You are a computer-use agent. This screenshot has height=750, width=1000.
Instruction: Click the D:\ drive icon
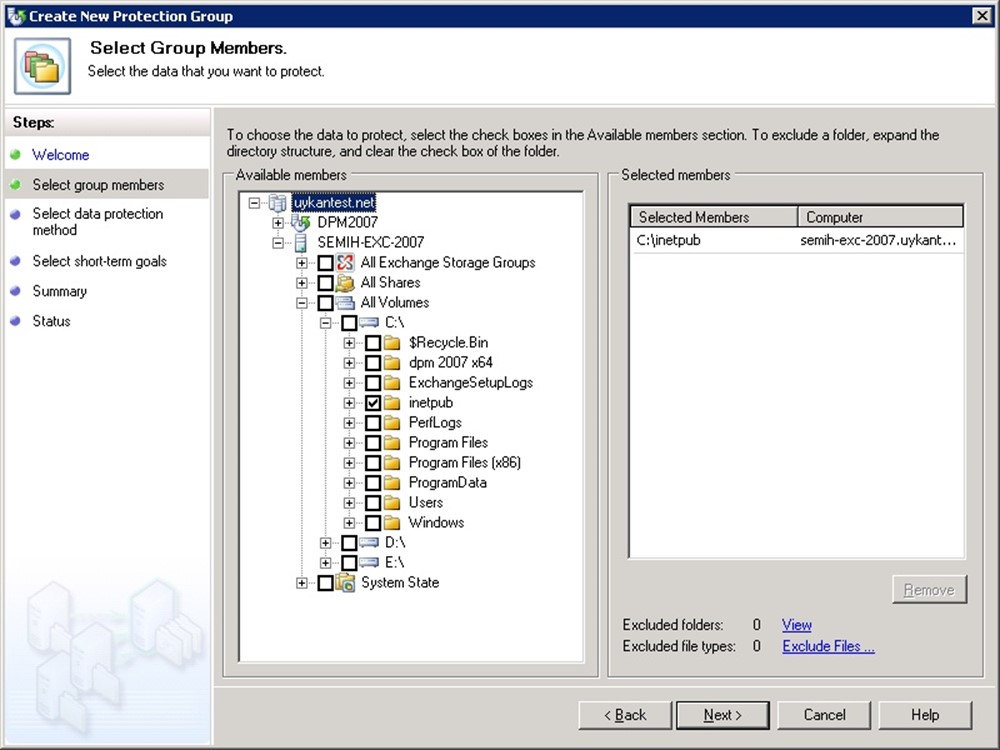369,542
